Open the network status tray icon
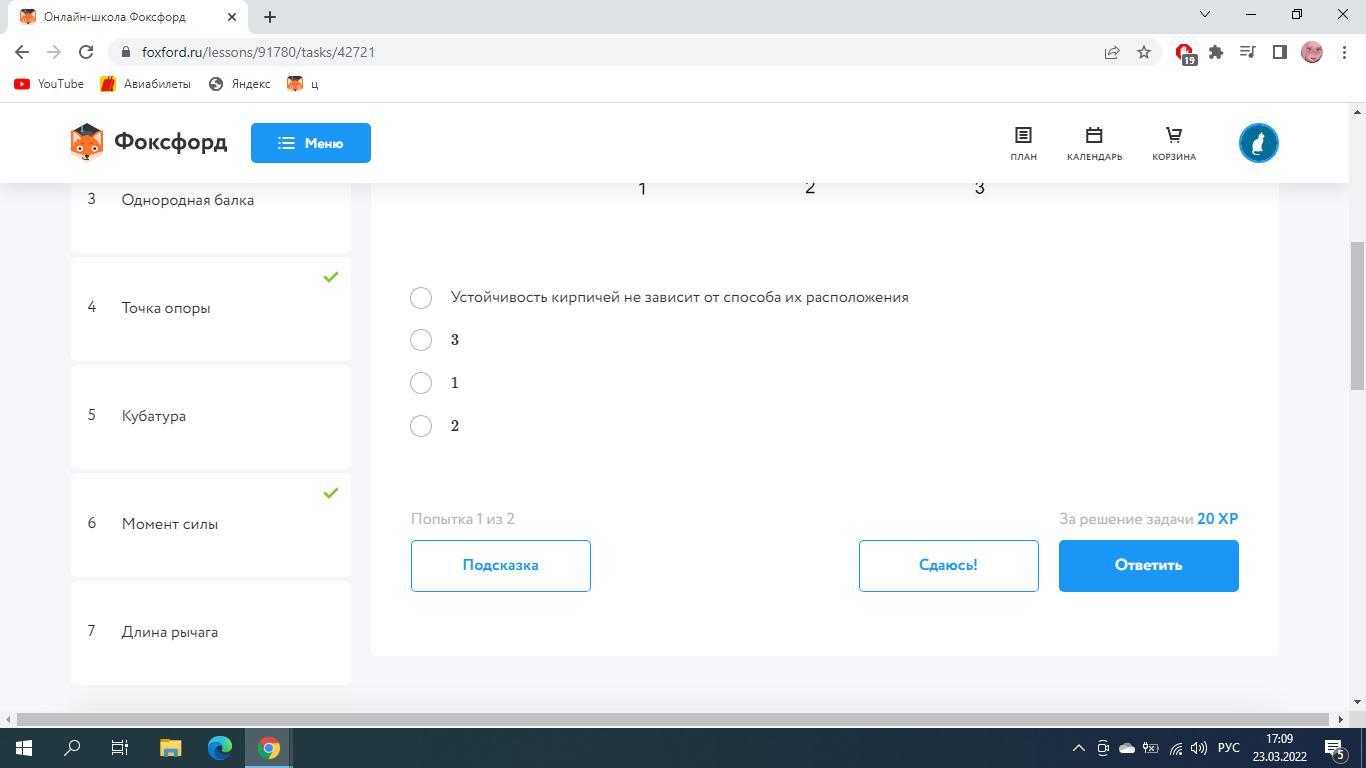 pyautogui.click(x=1175, y=748)
